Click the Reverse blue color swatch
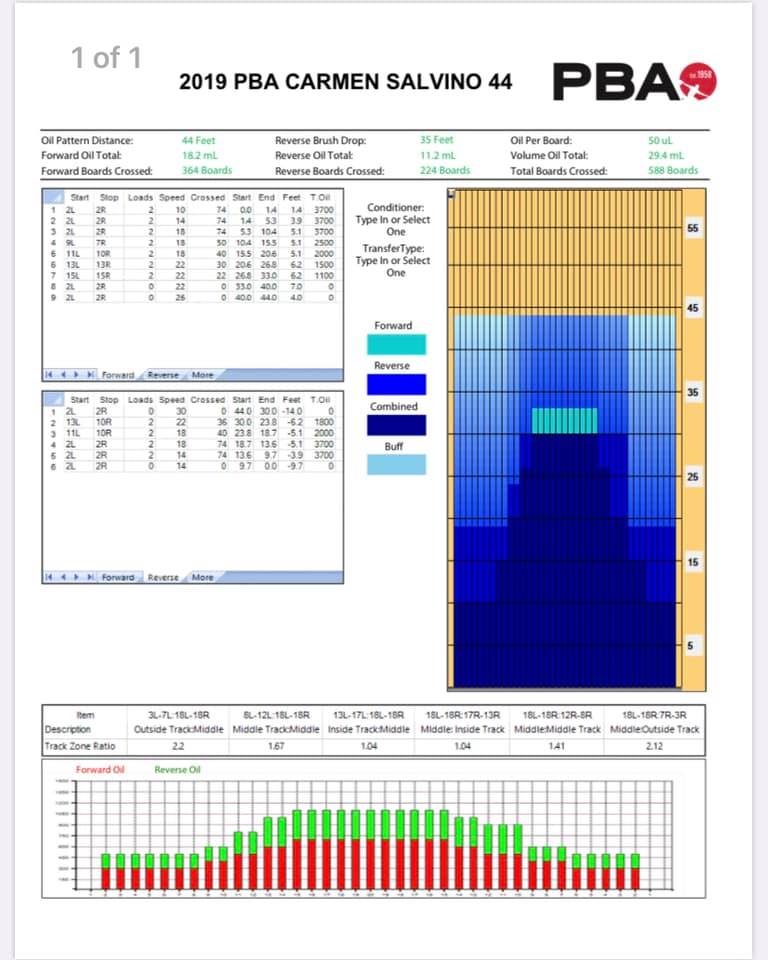The image size is (768, 960). click(396, 384)
